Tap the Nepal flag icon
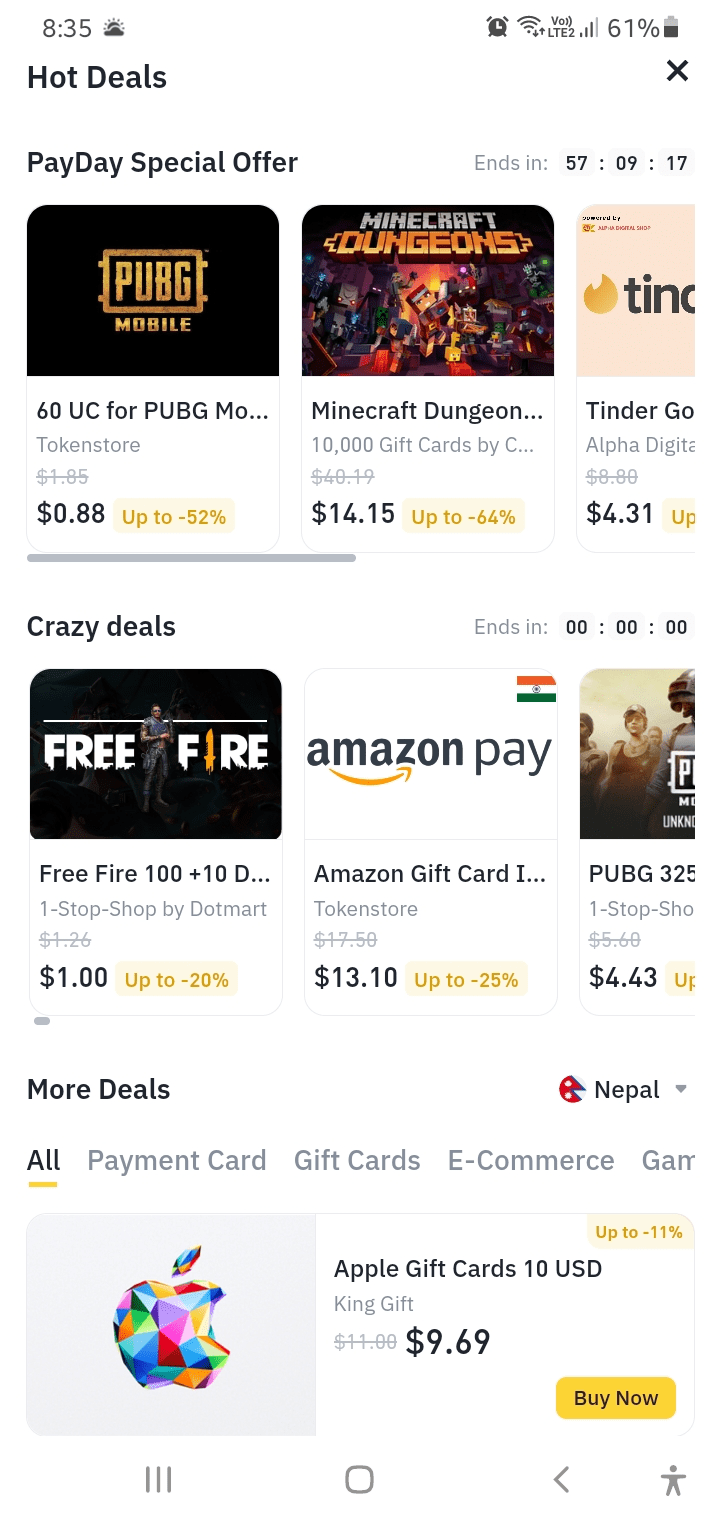Screen dimensions: 720x1520 click(571, 1090)
